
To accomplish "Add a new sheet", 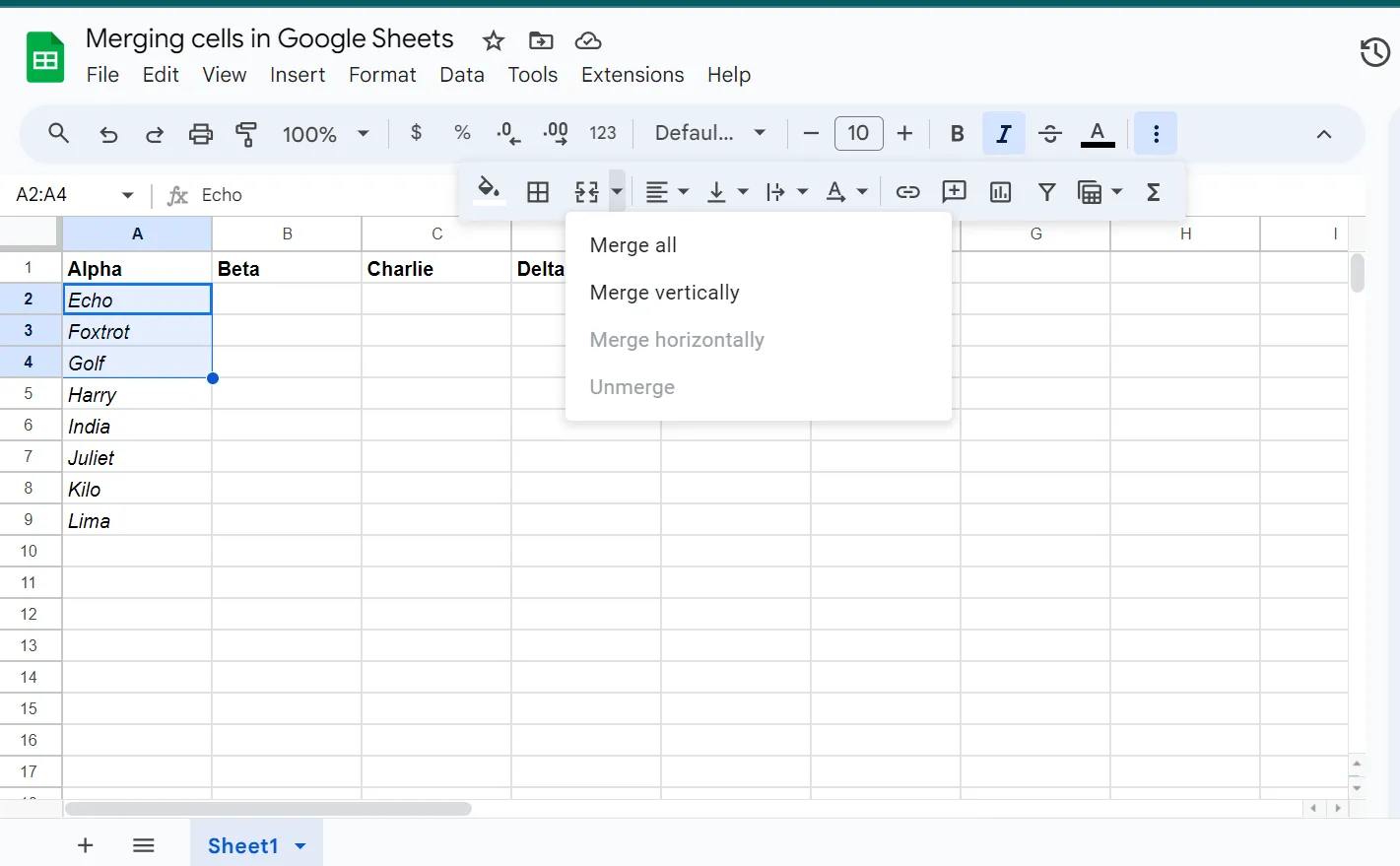I will point(86,845).
